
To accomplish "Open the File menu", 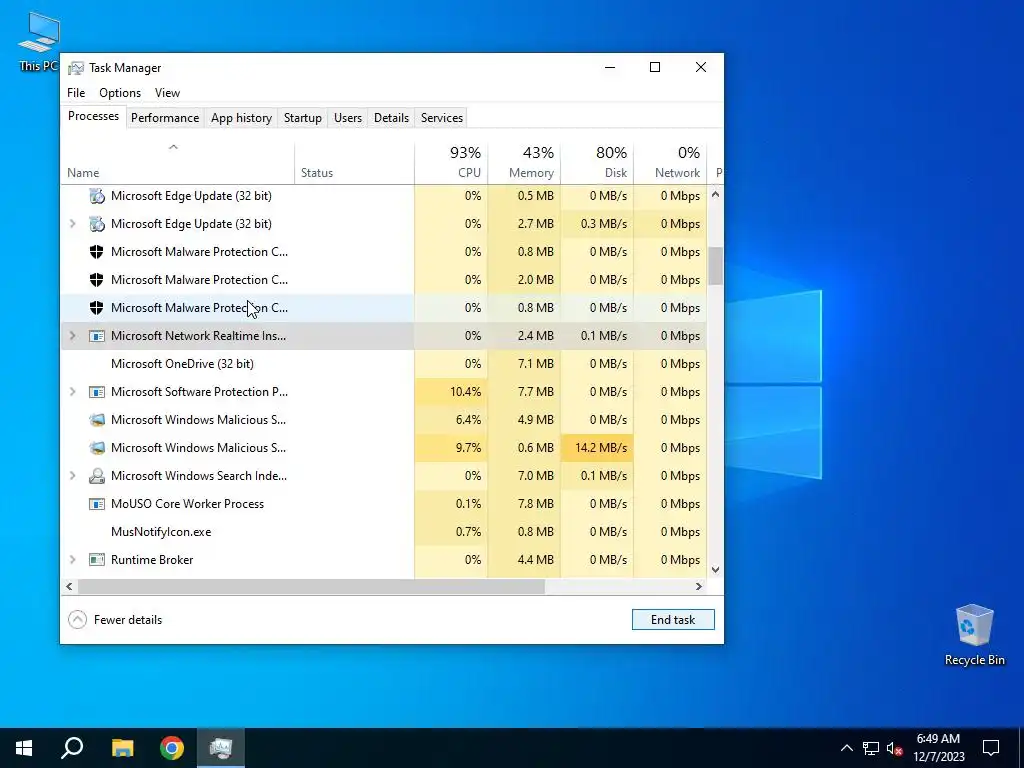I will coord(76,93).
